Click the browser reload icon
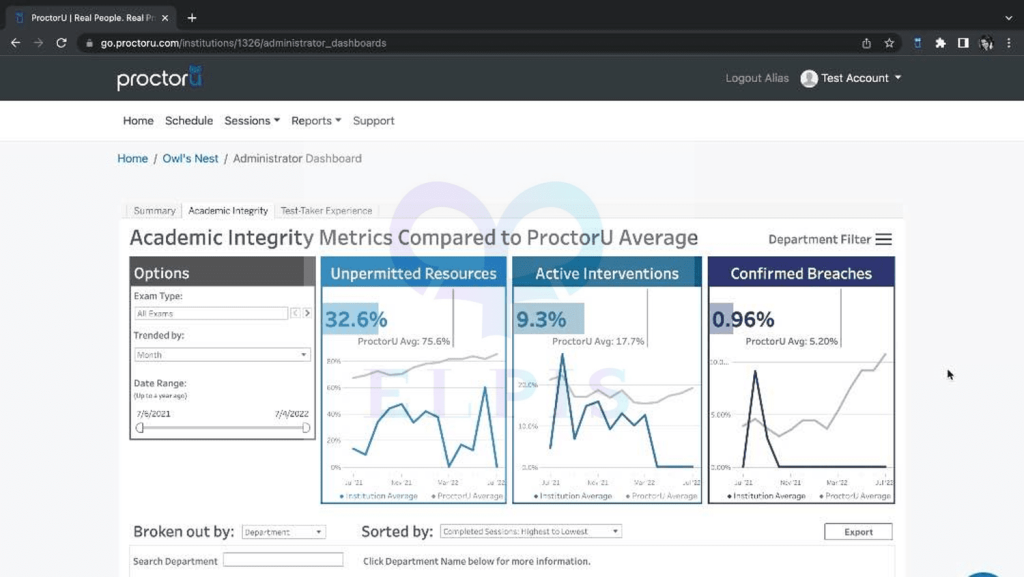 [x=61, y=43]
